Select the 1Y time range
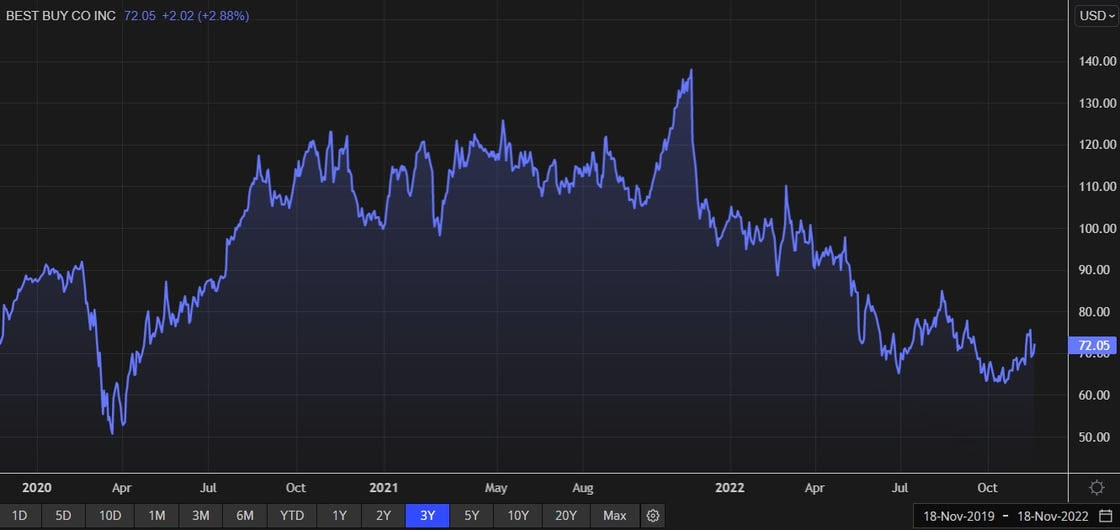The image size is (1120, 530). [x=339, y=516]
